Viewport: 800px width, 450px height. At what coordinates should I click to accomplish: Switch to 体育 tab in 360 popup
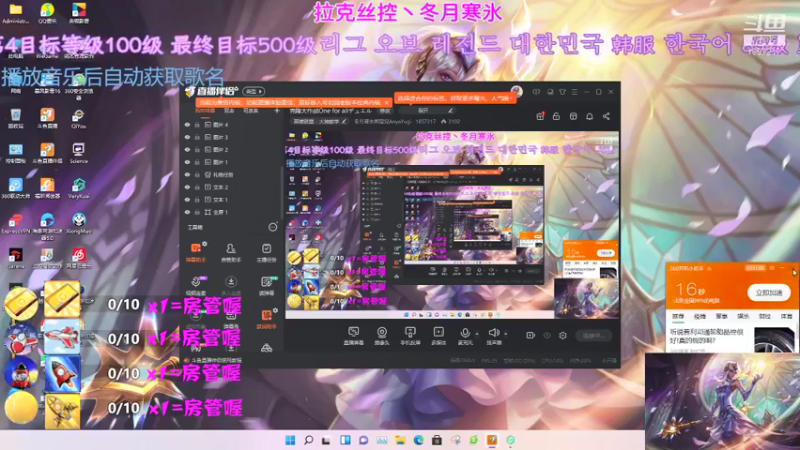pos(786,316)
